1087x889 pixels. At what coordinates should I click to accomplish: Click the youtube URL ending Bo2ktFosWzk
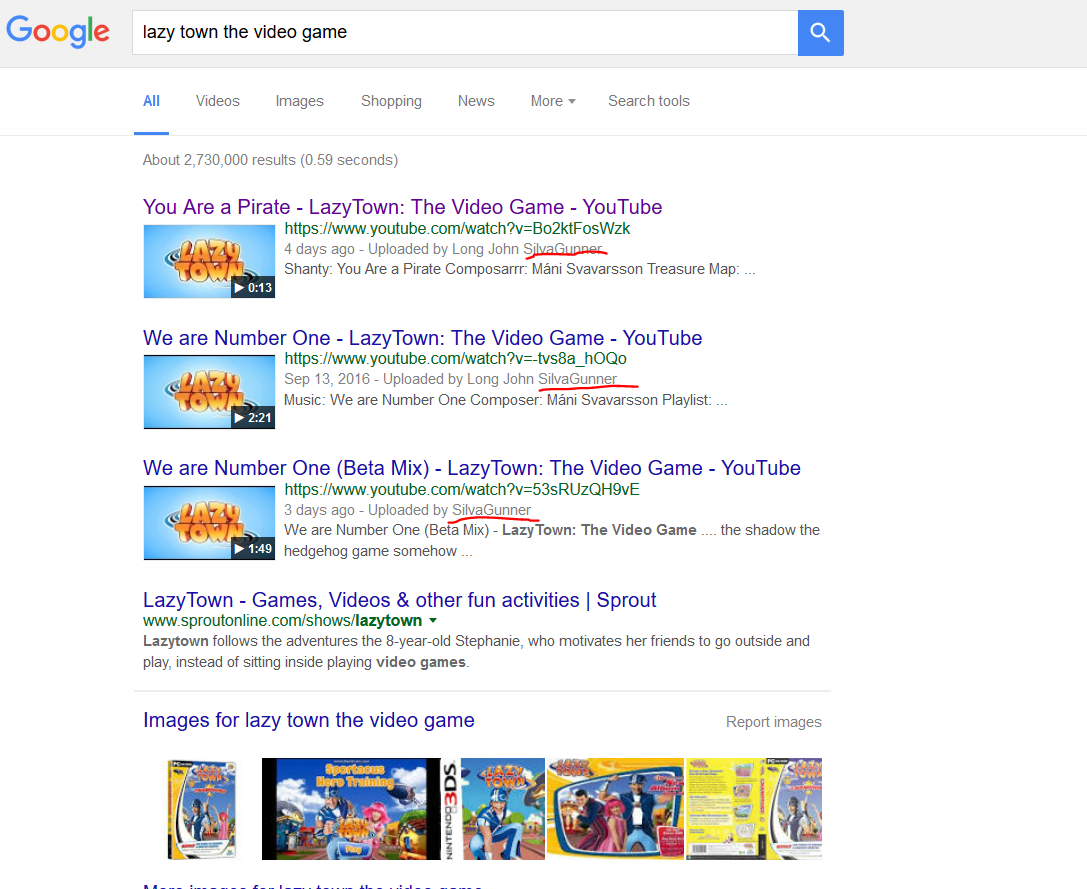(x=457, y=229)
